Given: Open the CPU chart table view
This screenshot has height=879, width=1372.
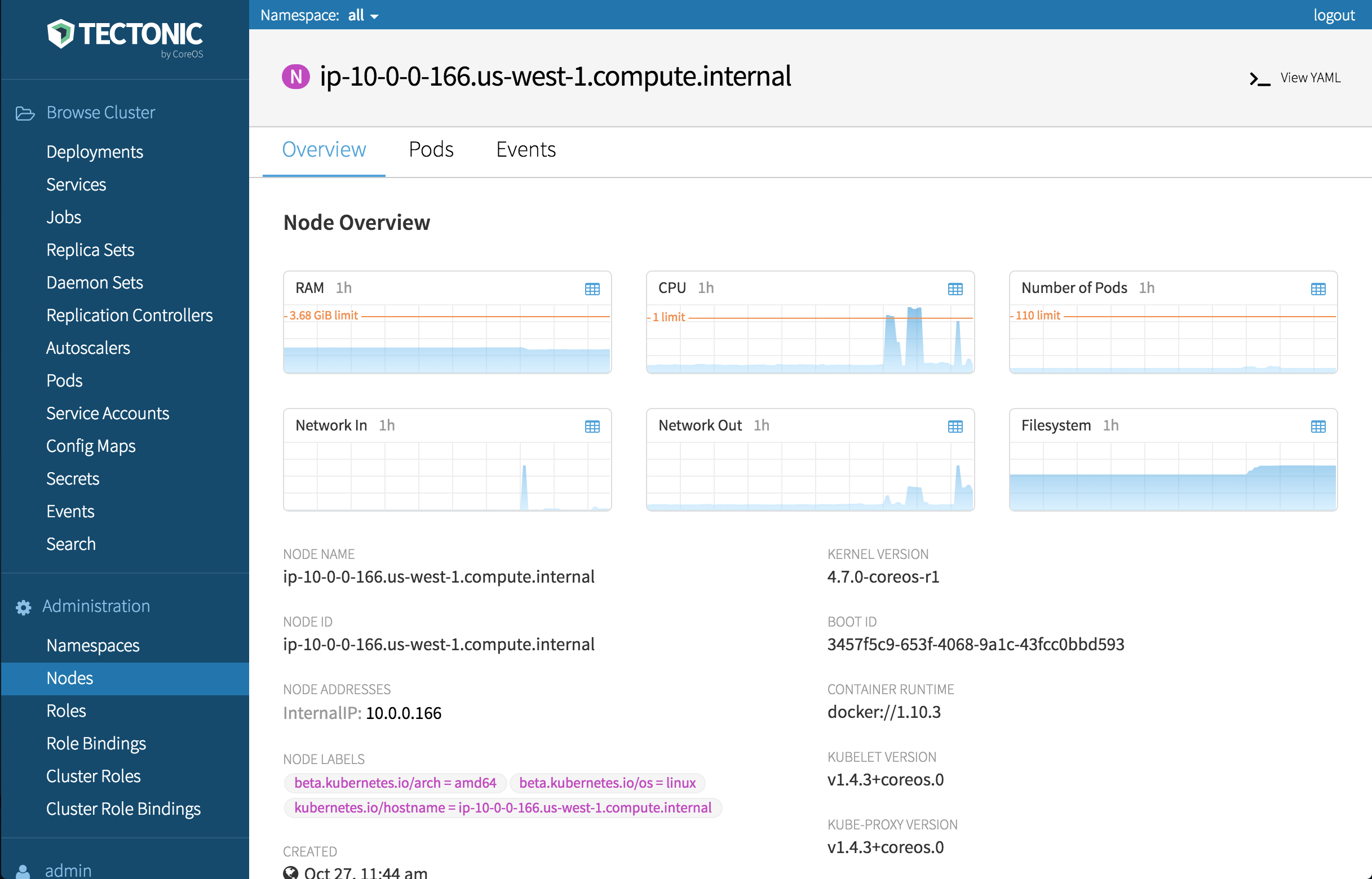Looking at the screenshot, I should (955, 289).
